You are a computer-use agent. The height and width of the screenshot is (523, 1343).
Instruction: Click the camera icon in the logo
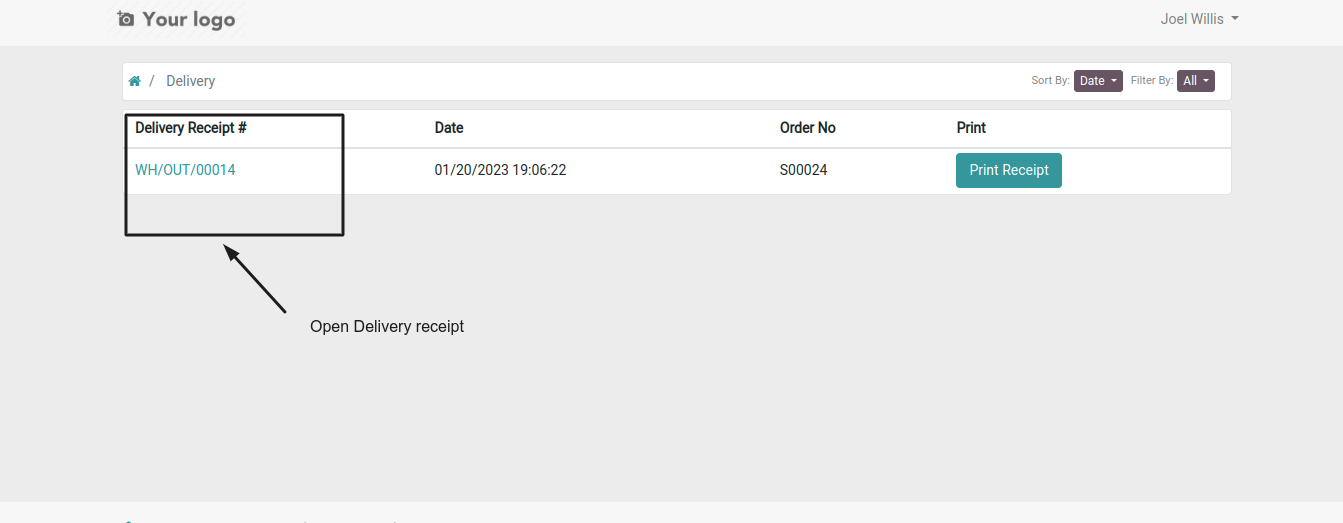125,19
